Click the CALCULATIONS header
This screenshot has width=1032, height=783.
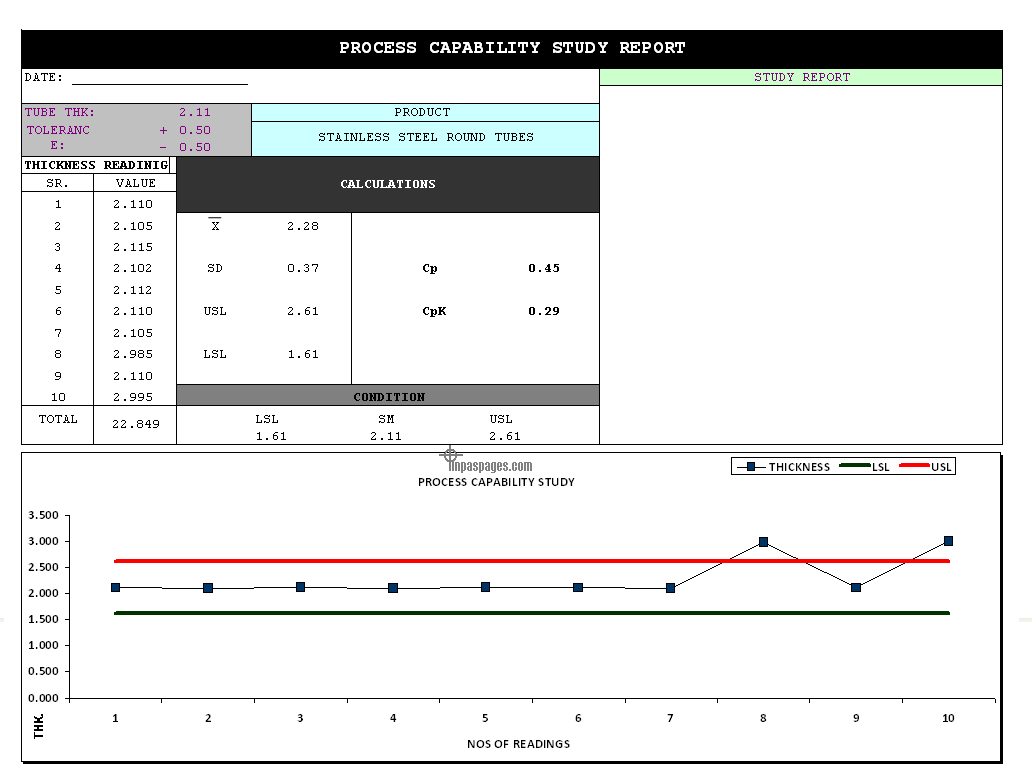point(388,184)
